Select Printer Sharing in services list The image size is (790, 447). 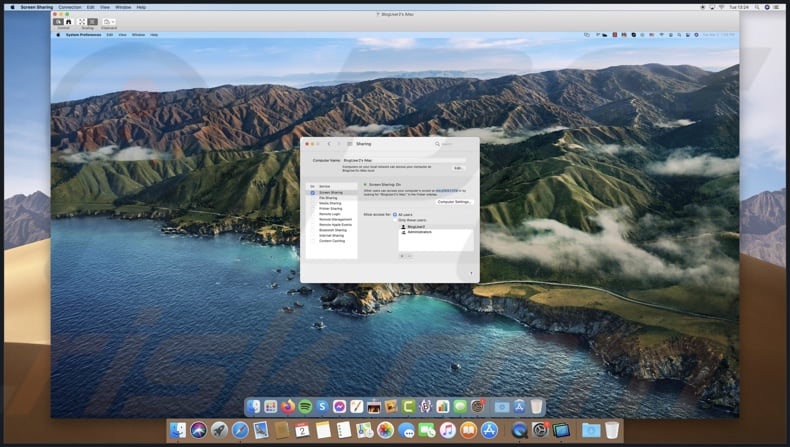tap(332, 209)
